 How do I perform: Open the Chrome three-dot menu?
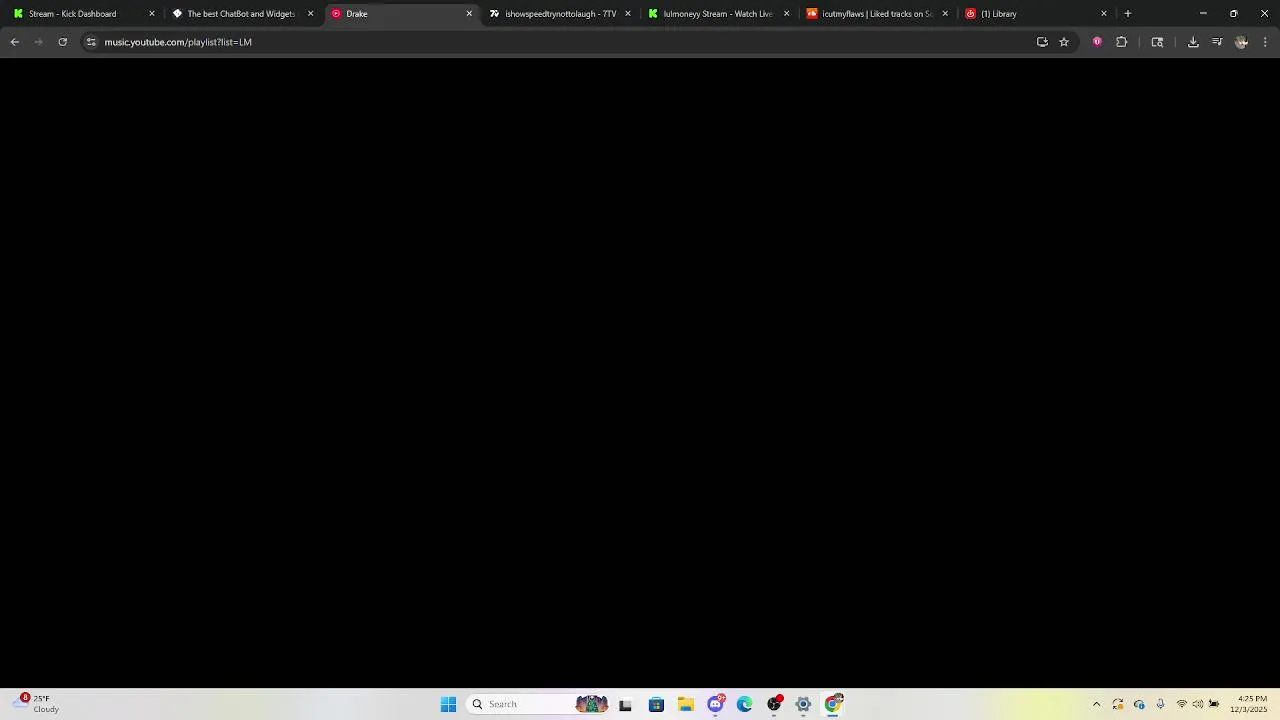[1265, 42]
